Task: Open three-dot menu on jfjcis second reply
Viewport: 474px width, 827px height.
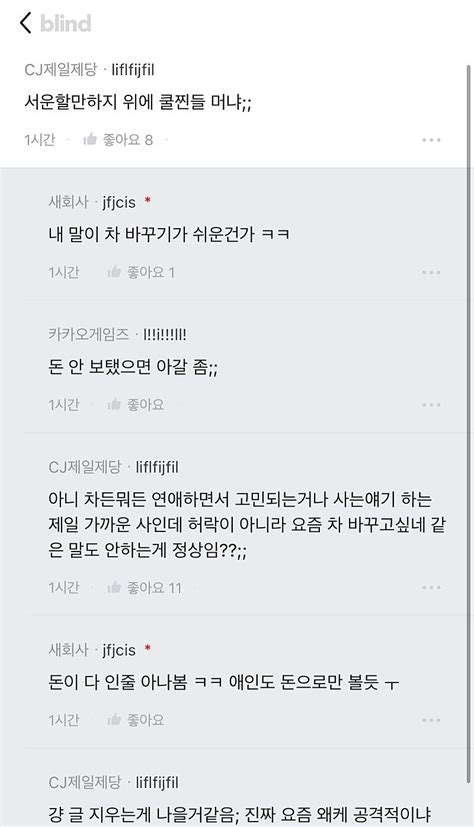Action: coord(431,720)
